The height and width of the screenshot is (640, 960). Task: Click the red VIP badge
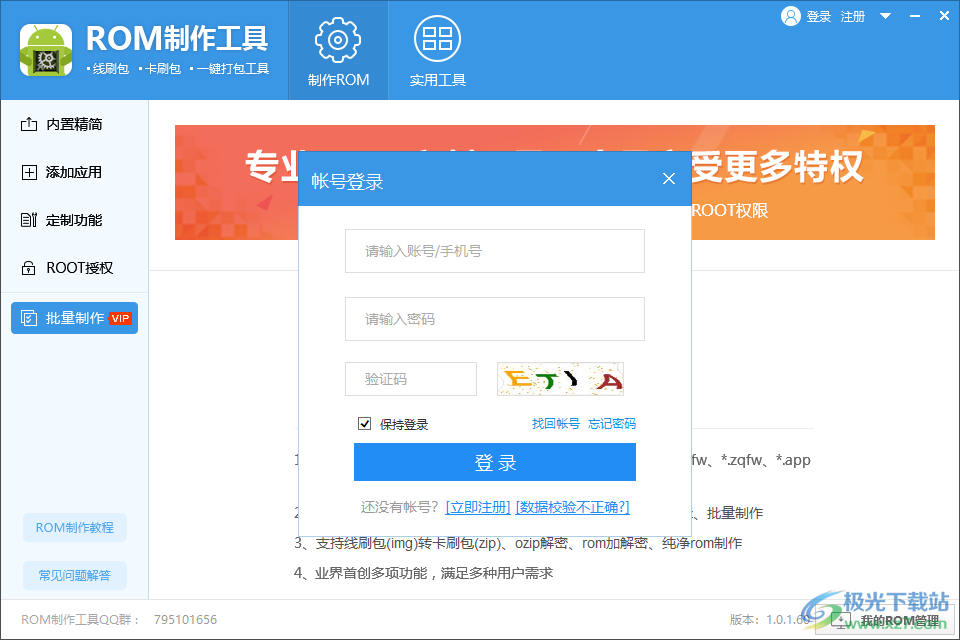[121, 318]
